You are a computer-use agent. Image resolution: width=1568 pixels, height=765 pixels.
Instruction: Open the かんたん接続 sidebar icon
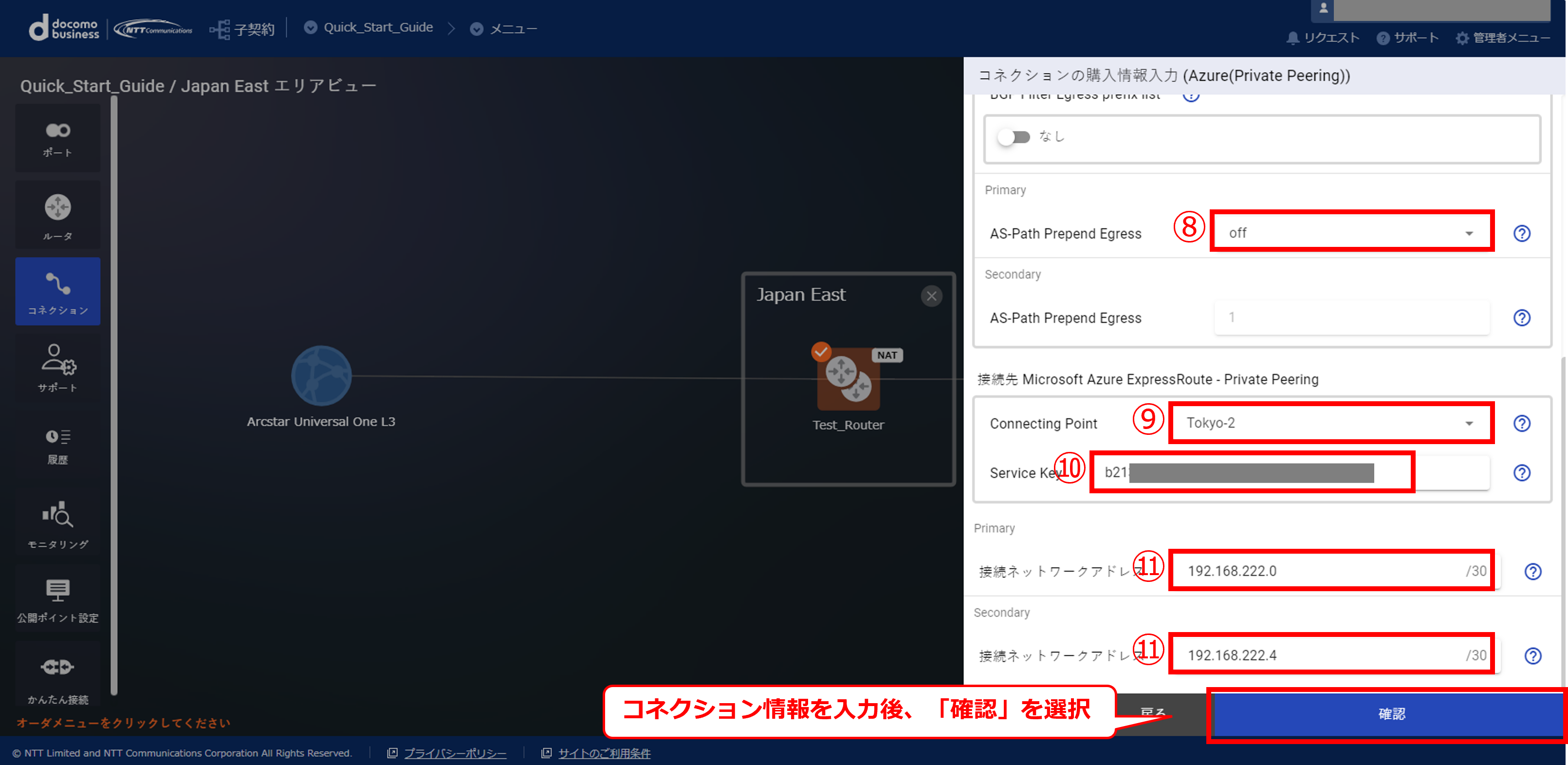58,673
